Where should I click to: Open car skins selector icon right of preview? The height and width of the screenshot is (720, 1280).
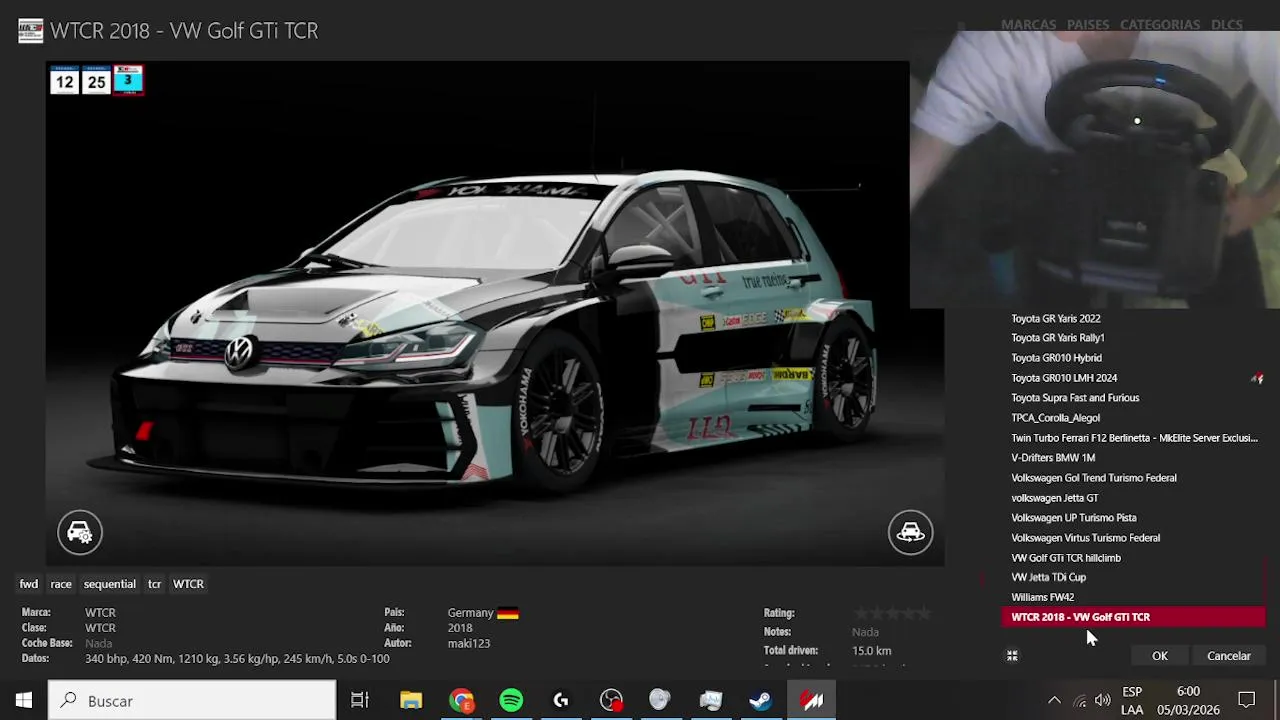click(x=910, y=532)
